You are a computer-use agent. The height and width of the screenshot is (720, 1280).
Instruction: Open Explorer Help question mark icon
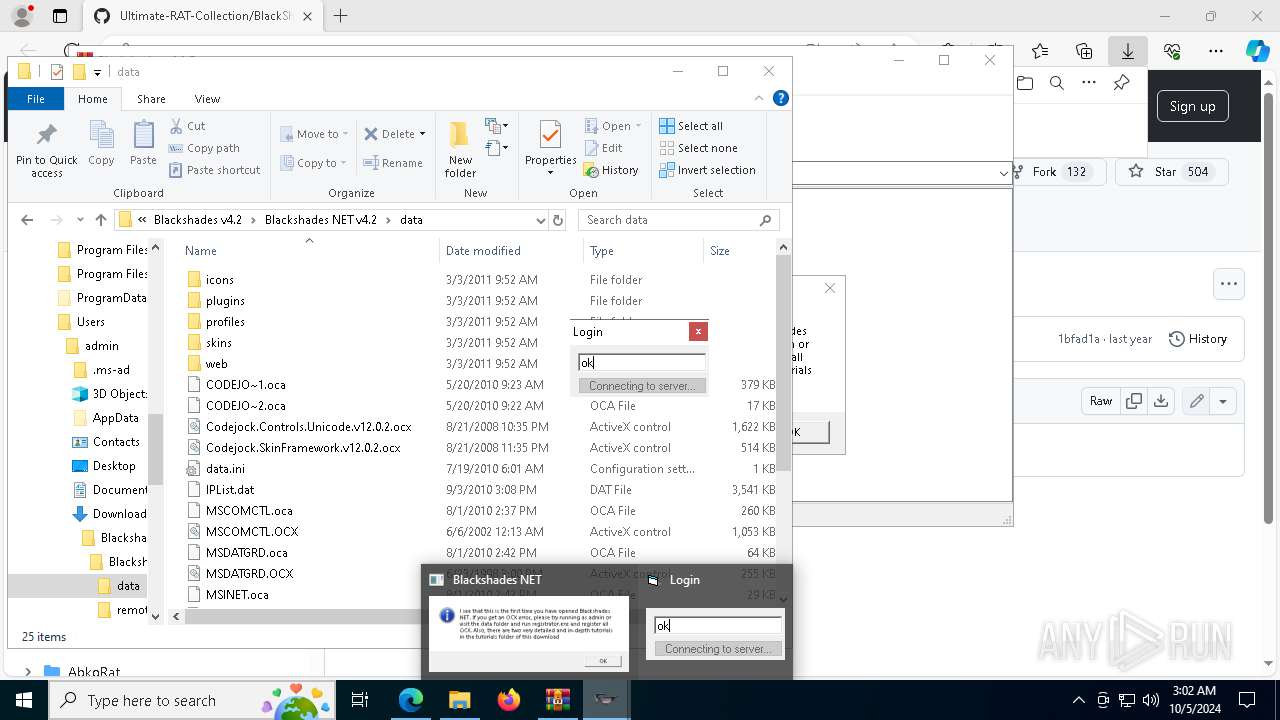coord(781,98)
